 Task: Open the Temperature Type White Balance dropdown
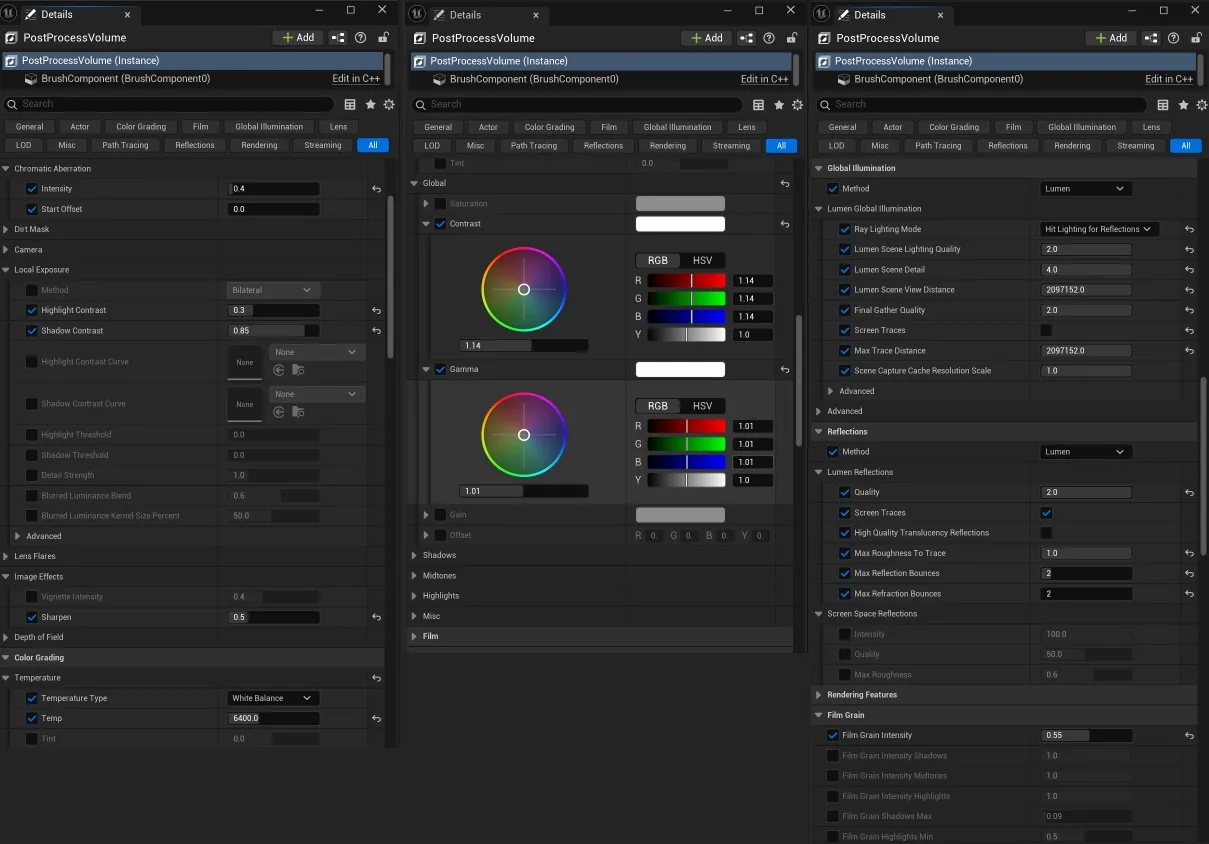[x=273, y=698]
